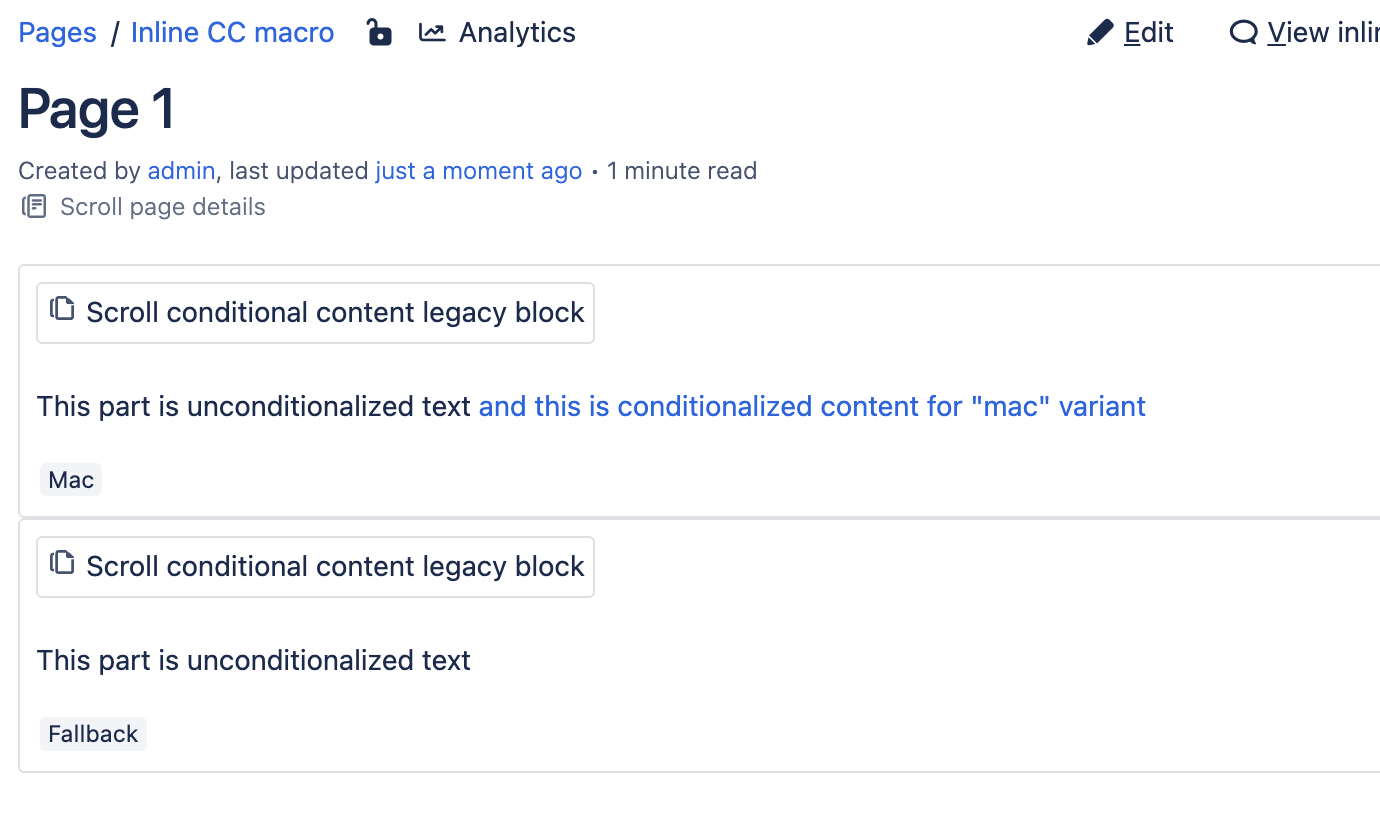Click the Page 1 title heading

(x=97, y=109)
